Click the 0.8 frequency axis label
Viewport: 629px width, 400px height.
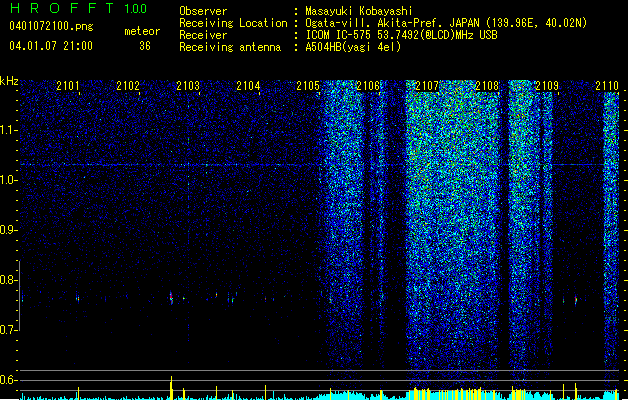(x=8, y=280)
